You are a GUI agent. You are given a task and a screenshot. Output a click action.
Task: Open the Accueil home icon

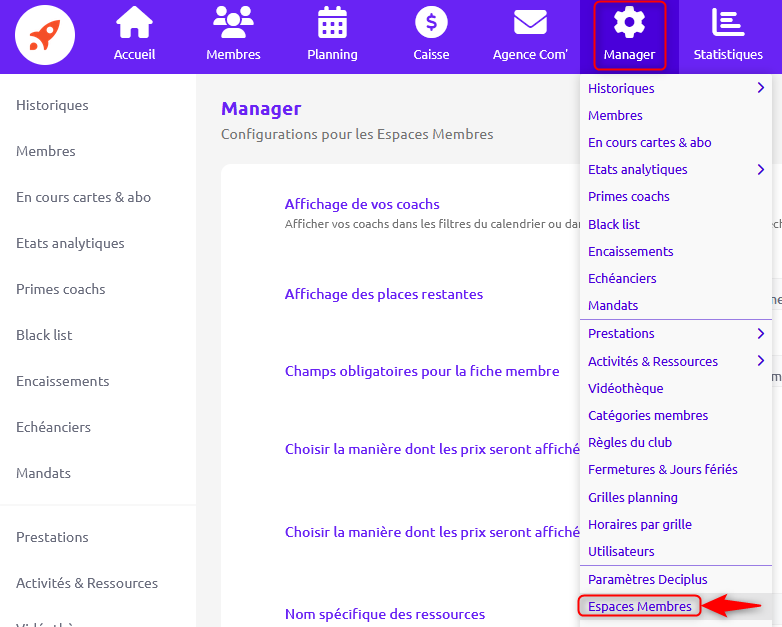[x=134, y=22]
